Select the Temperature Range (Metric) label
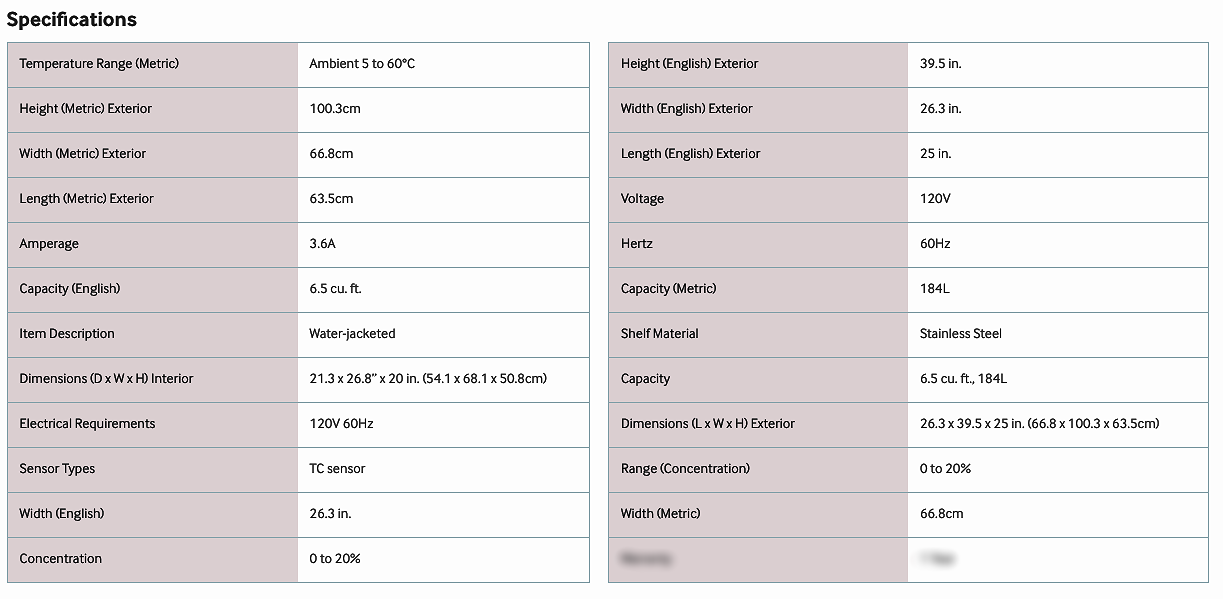 (99, 64)
